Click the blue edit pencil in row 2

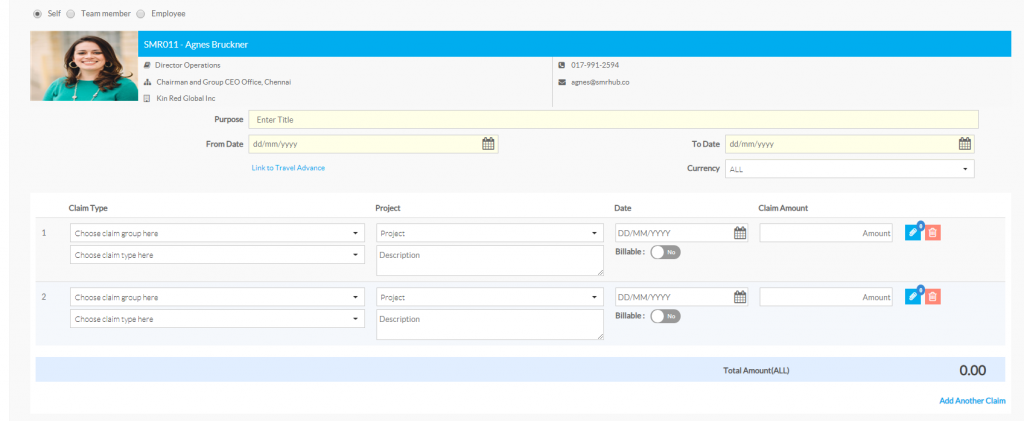(x=913, y=297)
